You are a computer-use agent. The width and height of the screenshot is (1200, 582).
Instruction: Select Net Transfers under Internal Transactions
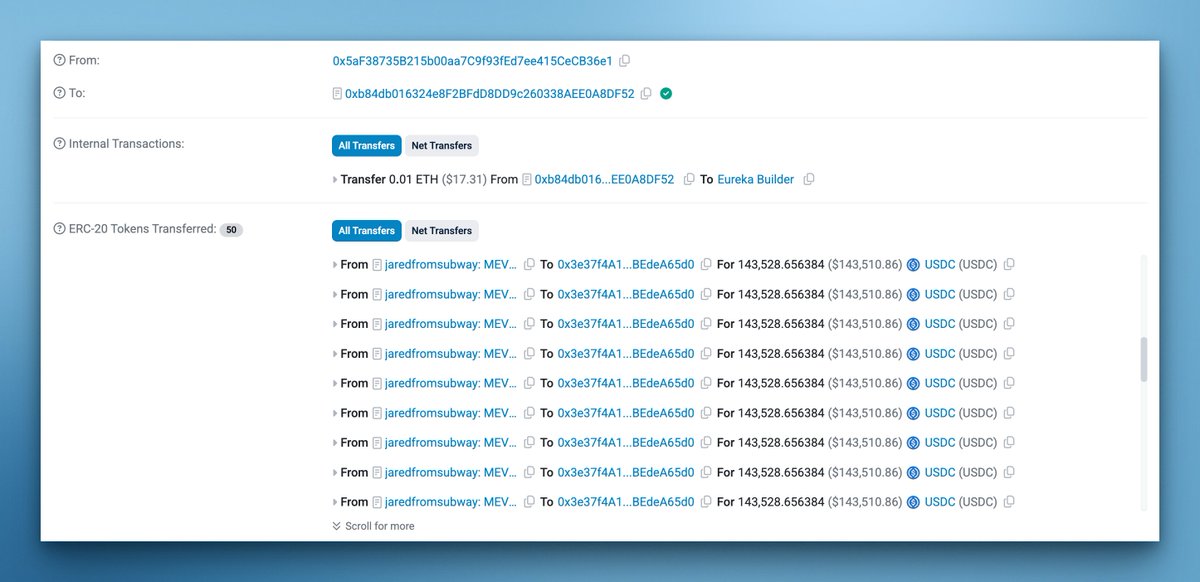(442, 146)
